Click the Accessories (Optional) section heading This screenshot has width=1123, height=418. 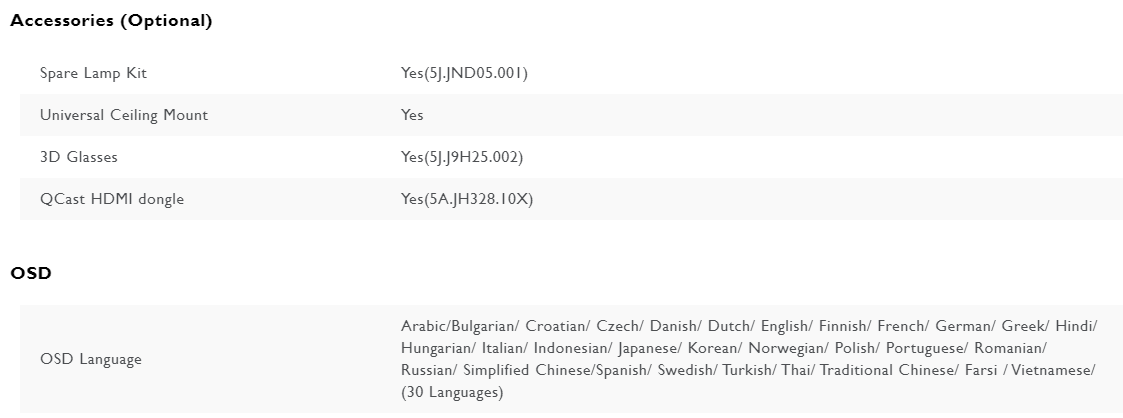[x=111, y=21]
